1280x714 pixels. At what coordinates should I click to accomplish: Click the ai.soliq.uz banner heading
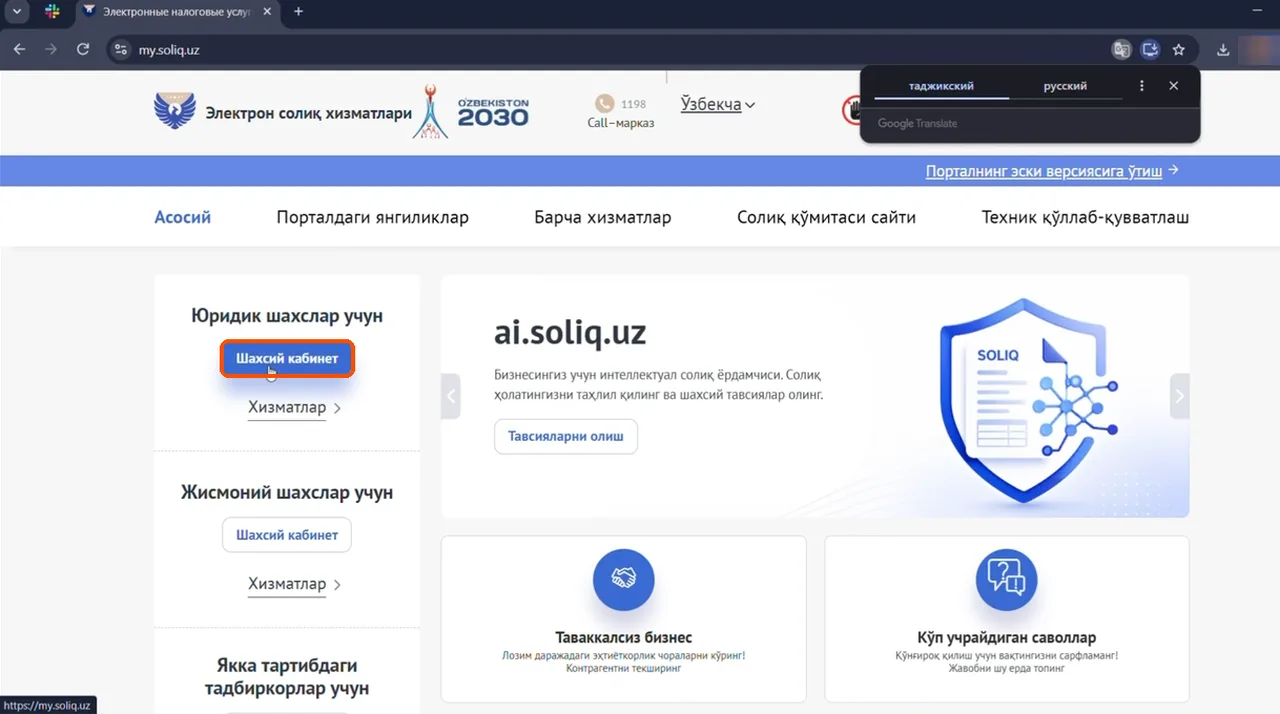[570, 333]
